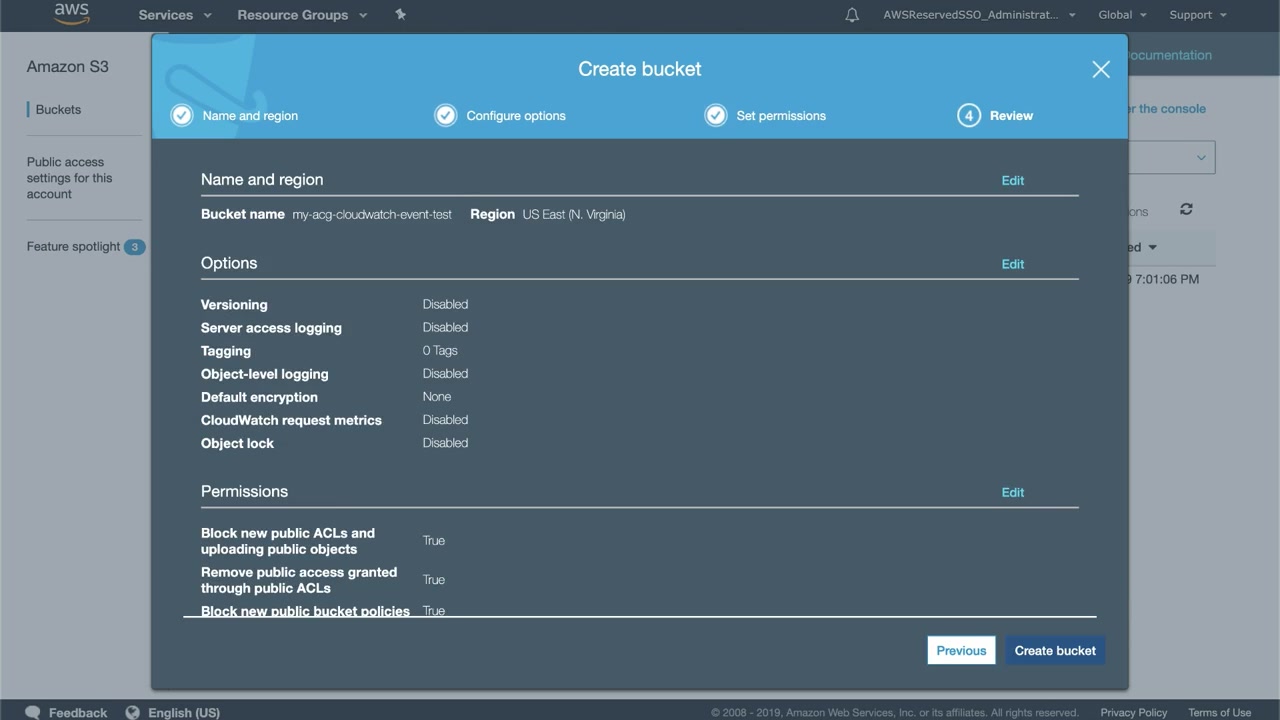Click the Object-level logging label
This screenshot has width=1280, height=720.
pyautogui.click(x=265, y=374)
